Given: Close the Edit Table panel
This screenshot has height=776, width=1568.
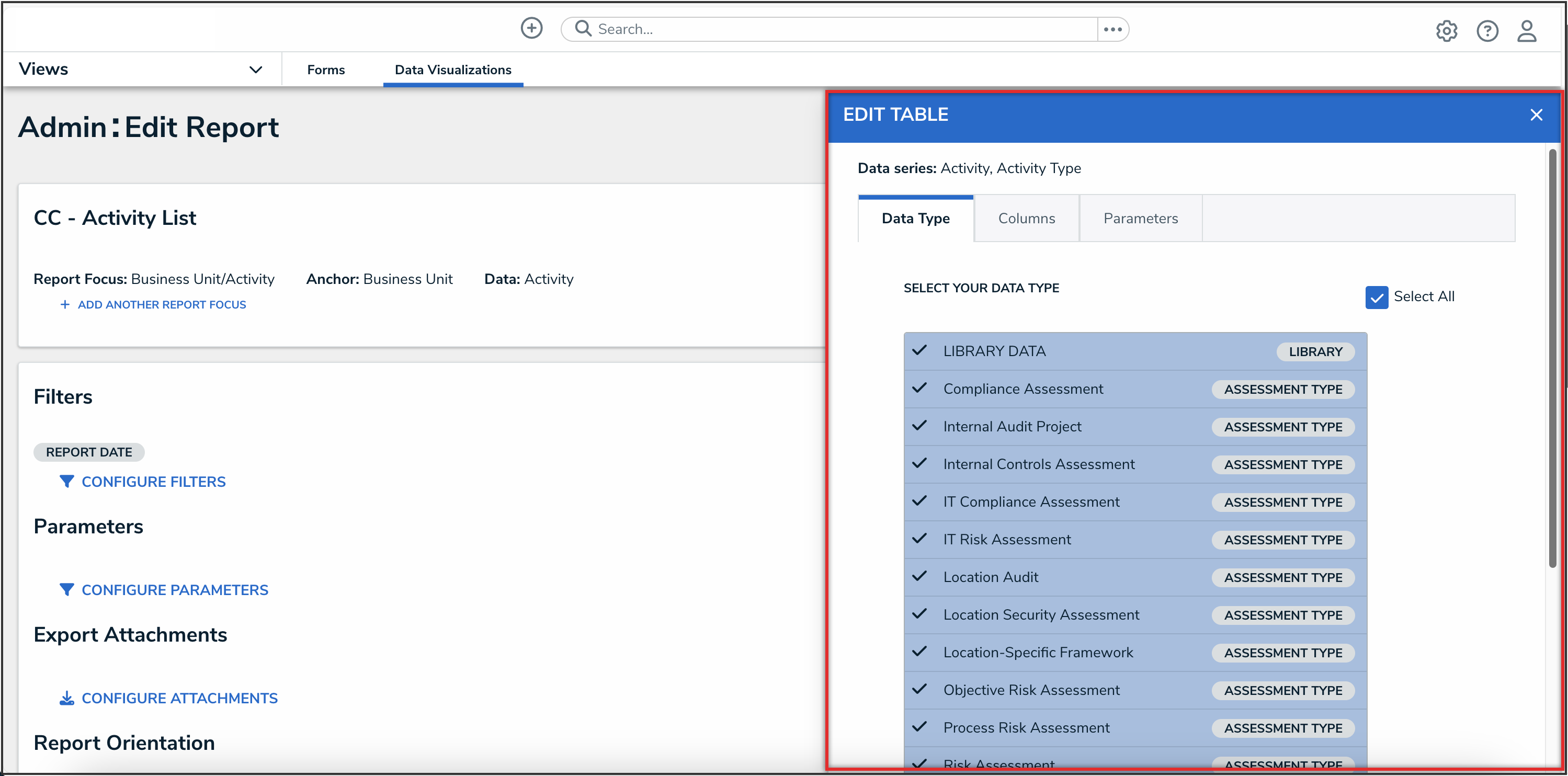Looking at the screenshot, I should pyautogui.click(x=1536, y=115).
